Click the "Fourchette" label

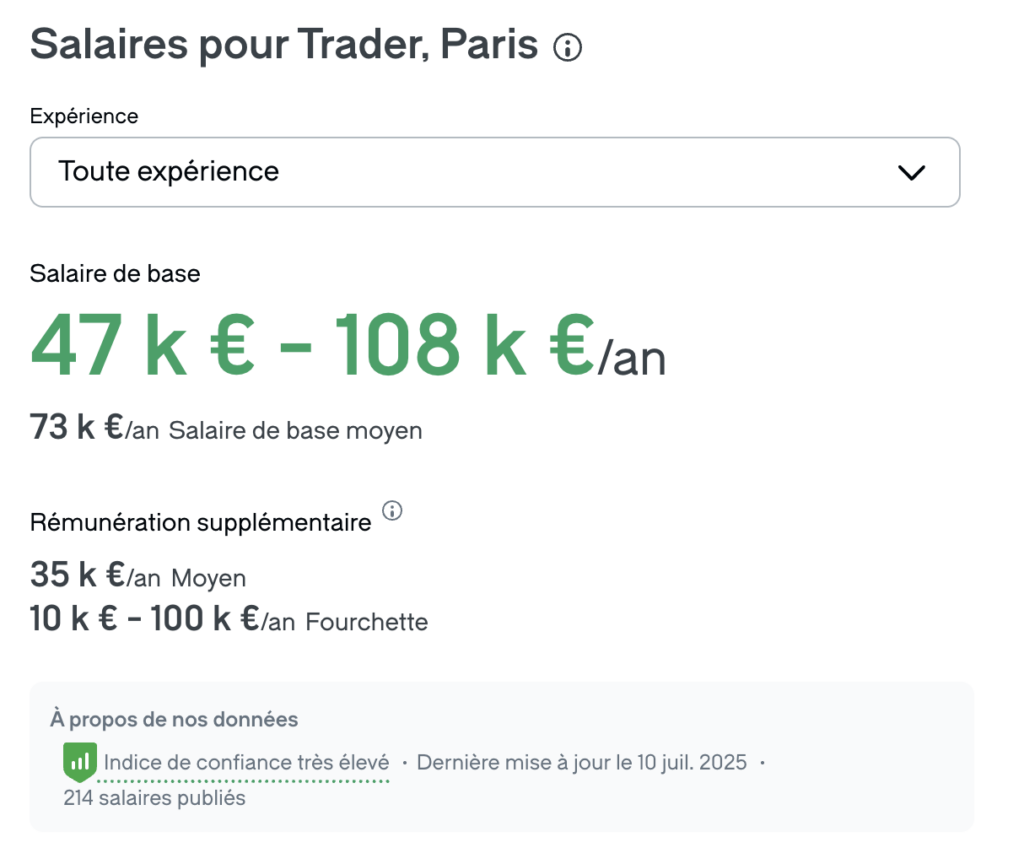367,622
